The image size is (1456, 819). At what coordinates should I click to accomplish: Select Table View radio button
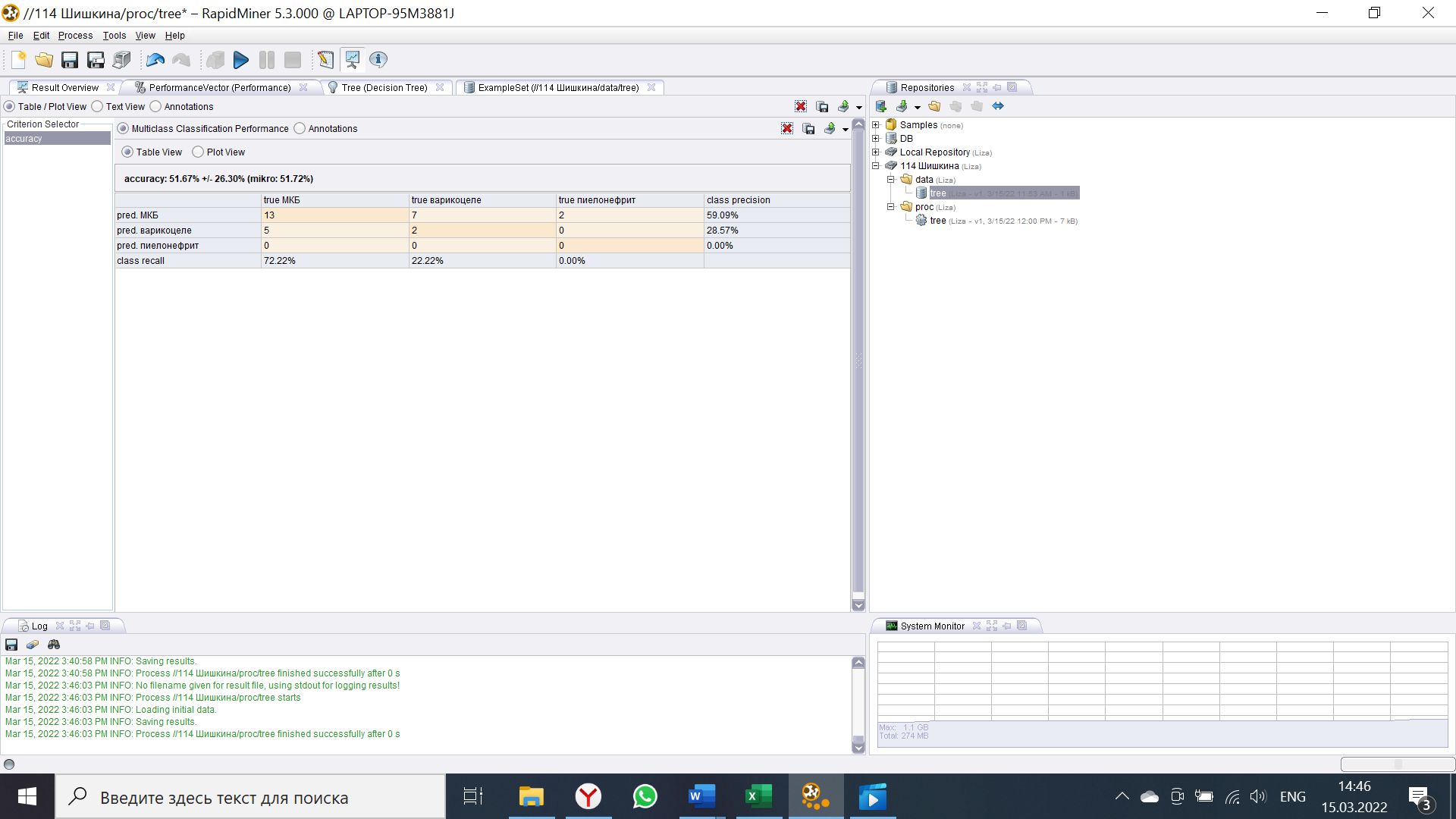tap(127, 152)
